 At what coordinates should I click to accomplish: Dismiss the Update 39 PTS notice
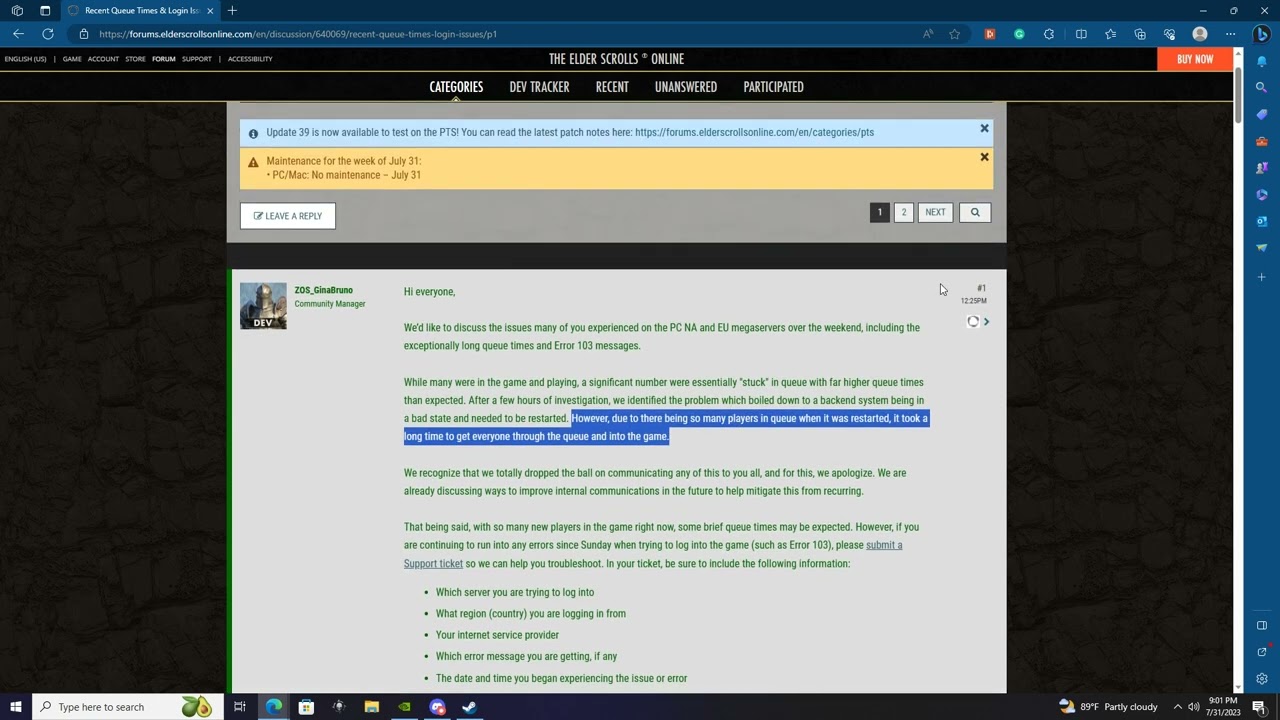click(x=984, y=129)
